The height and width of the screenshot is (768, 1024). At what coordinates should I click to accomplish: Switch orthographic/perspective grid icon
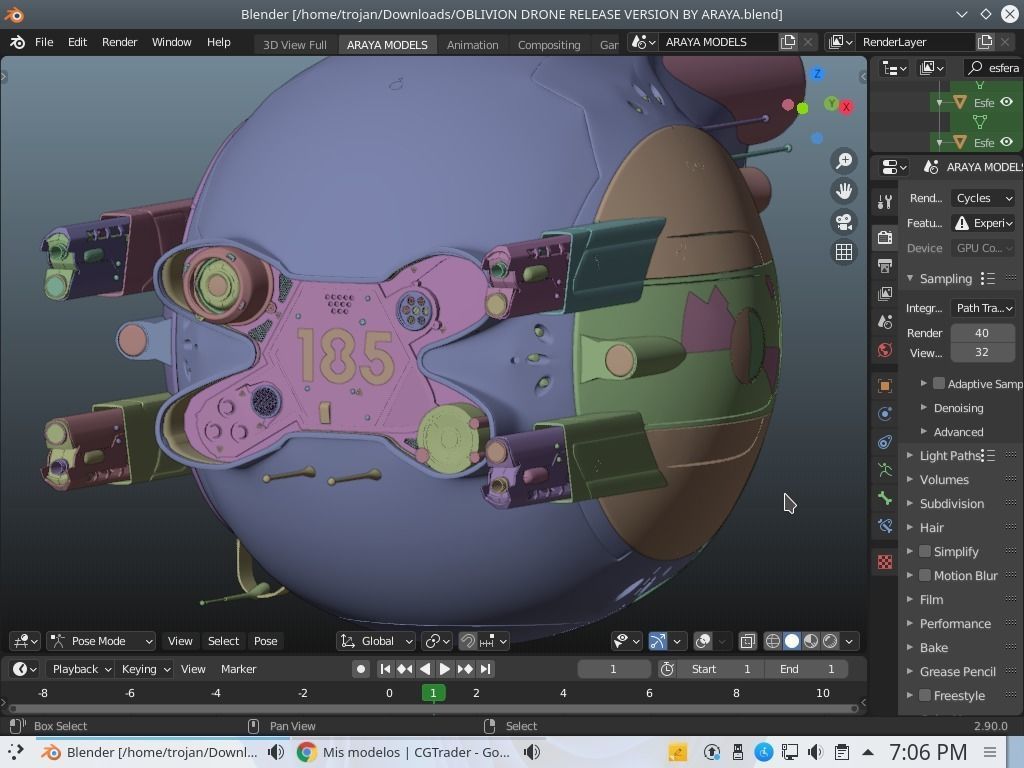point(844,252)
